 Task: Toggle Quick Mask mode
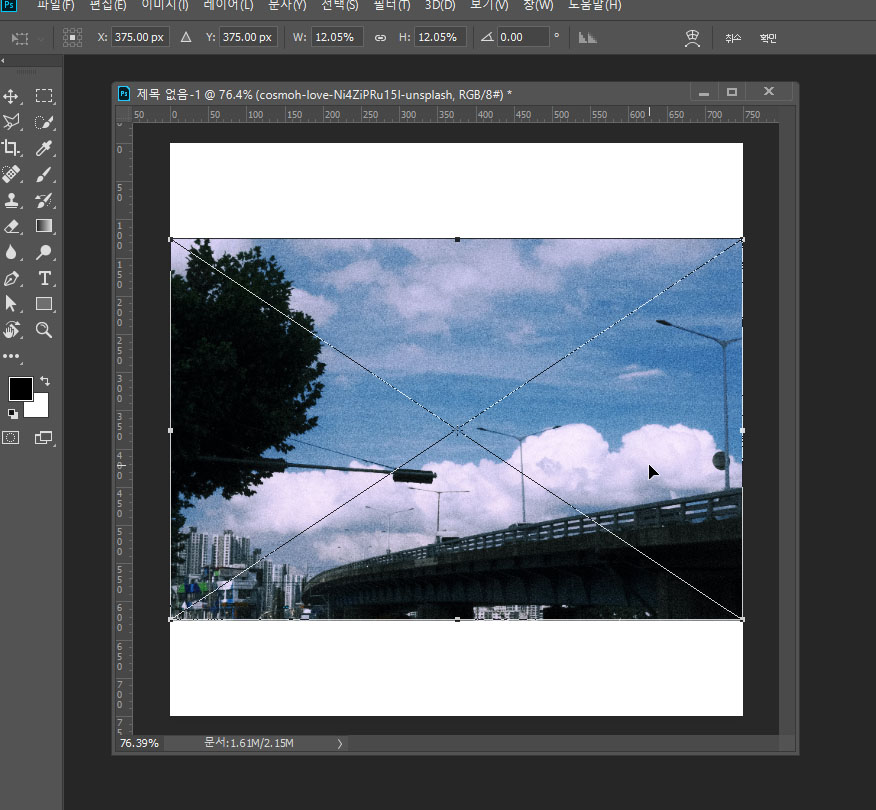(x=11, y=438)
